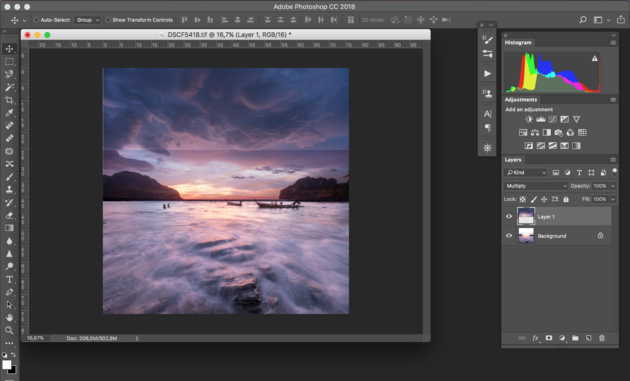Choose the Magic Wand tool
The width and height of the screenshot is (630, 381).
[9, 87]
